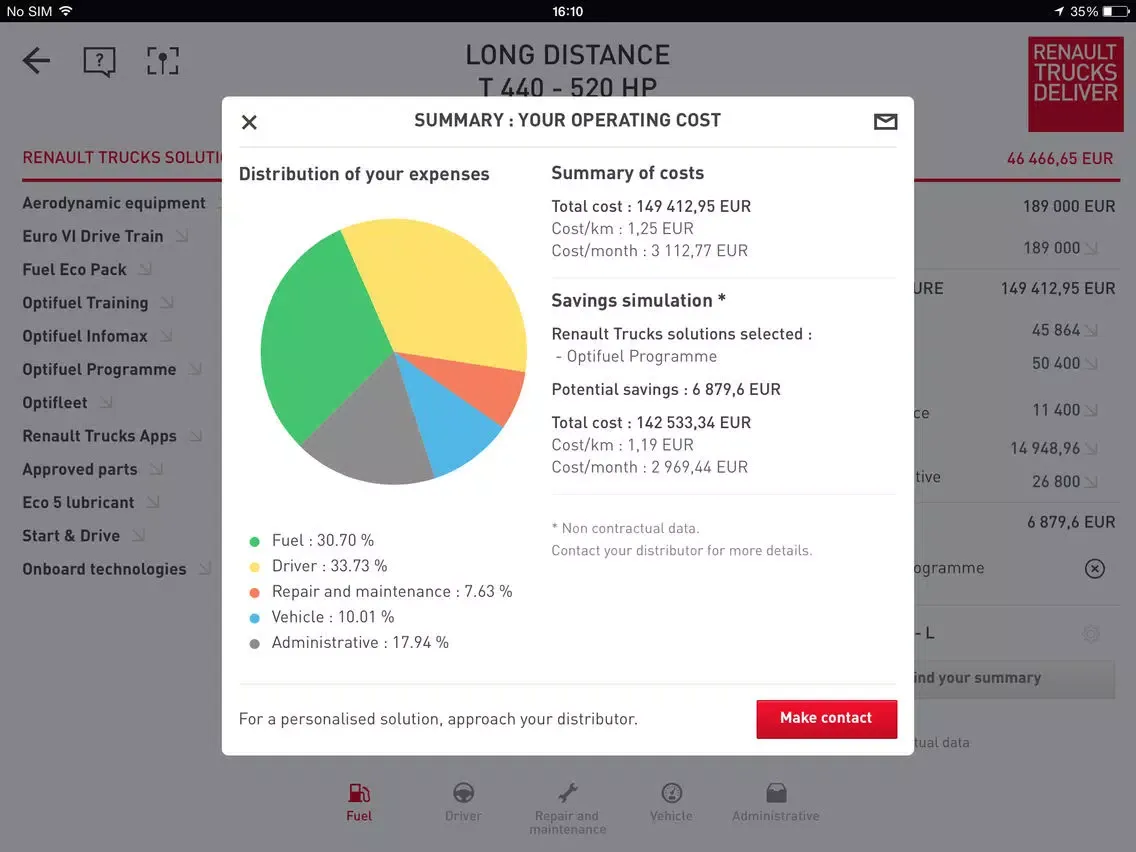Open the dimmed settings gear icon
The image size is (1136, 852).
click(1091, 635)
